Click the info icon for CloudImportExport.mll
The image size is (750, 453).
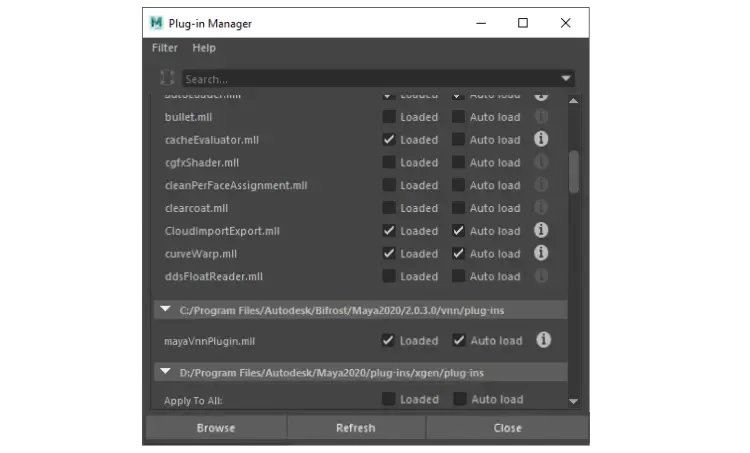(541, 230)
